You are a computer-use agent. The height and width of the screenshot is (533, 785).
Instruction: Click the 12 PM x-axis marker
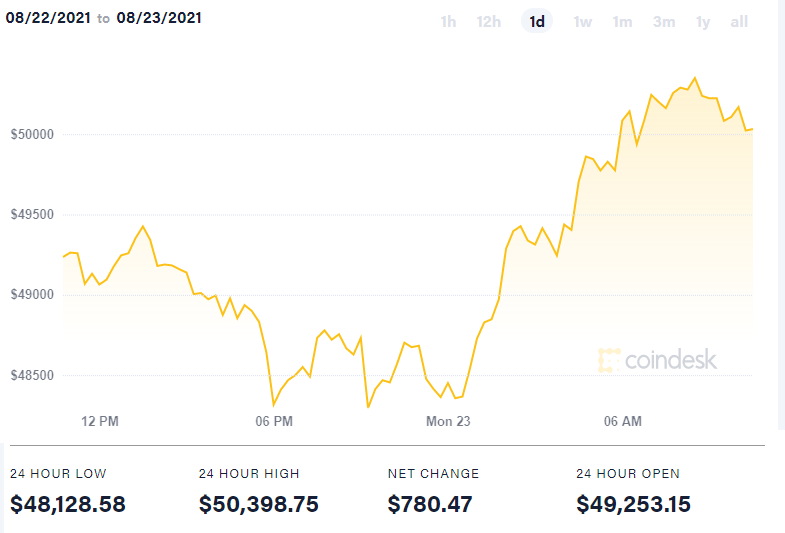[x=100, y=422]
